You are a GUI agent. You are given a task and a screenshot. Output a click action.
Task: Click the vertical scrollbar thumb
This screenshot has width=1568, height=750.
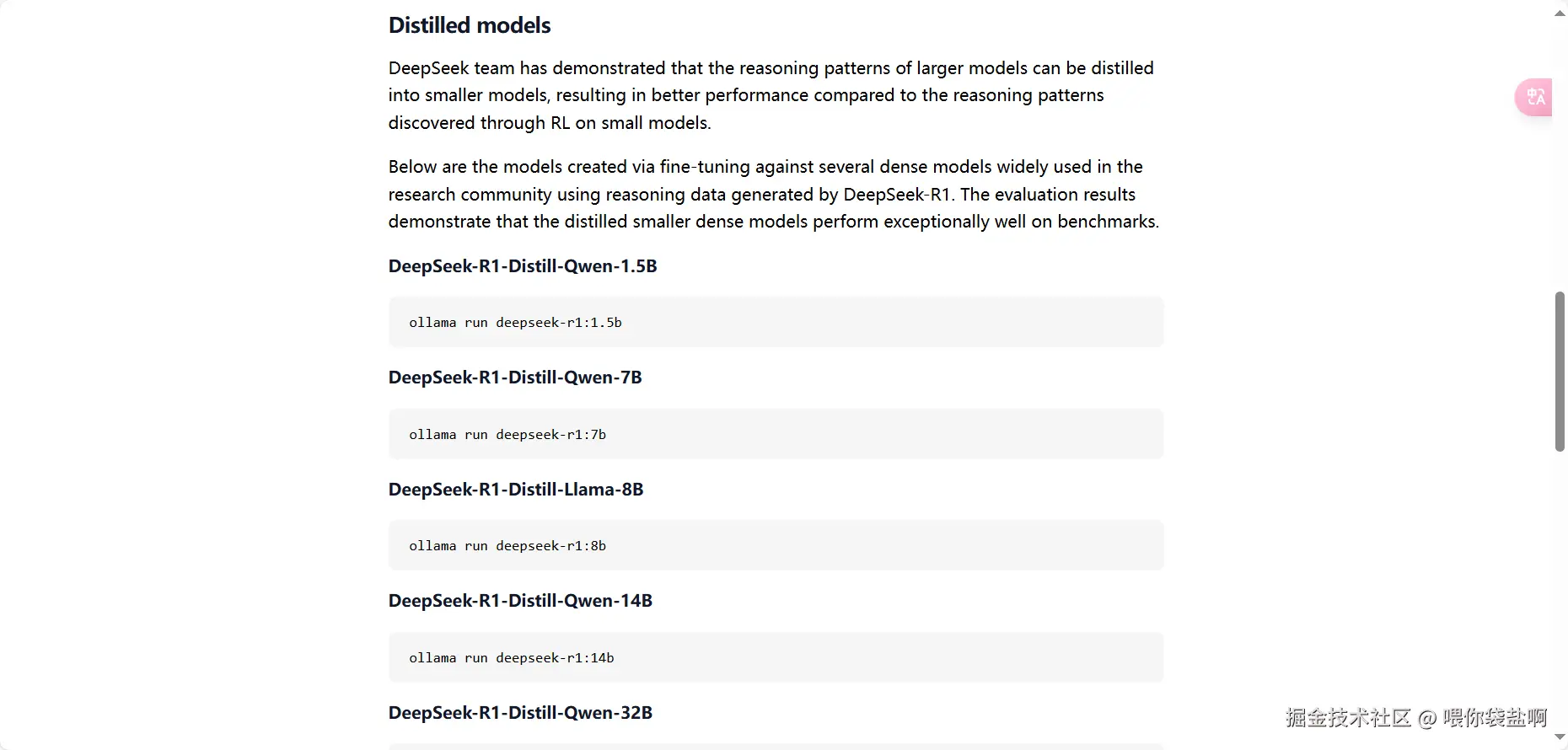pyautogui.click(x=1560, y=372)
